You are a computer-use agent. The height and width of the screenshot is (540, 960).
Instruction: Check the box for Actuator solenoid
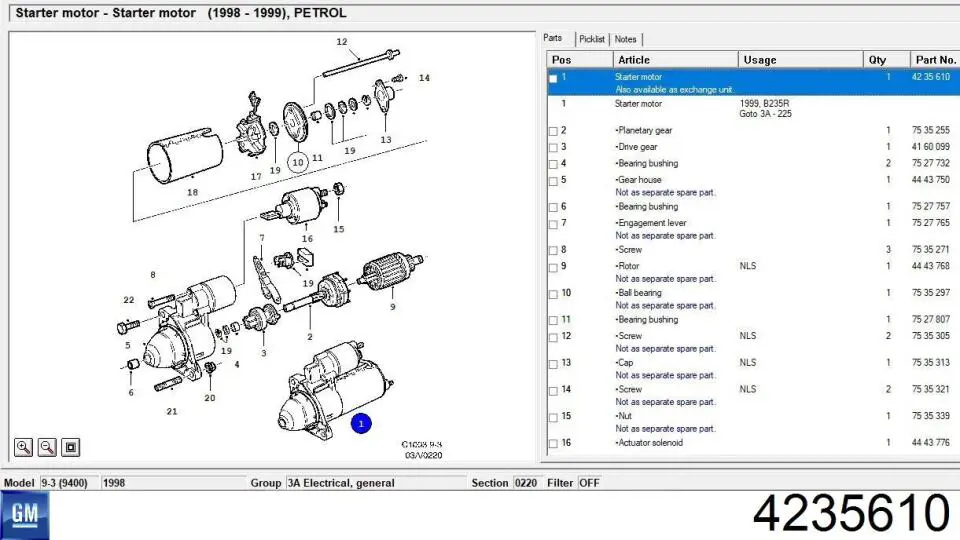tap(553, 444)
